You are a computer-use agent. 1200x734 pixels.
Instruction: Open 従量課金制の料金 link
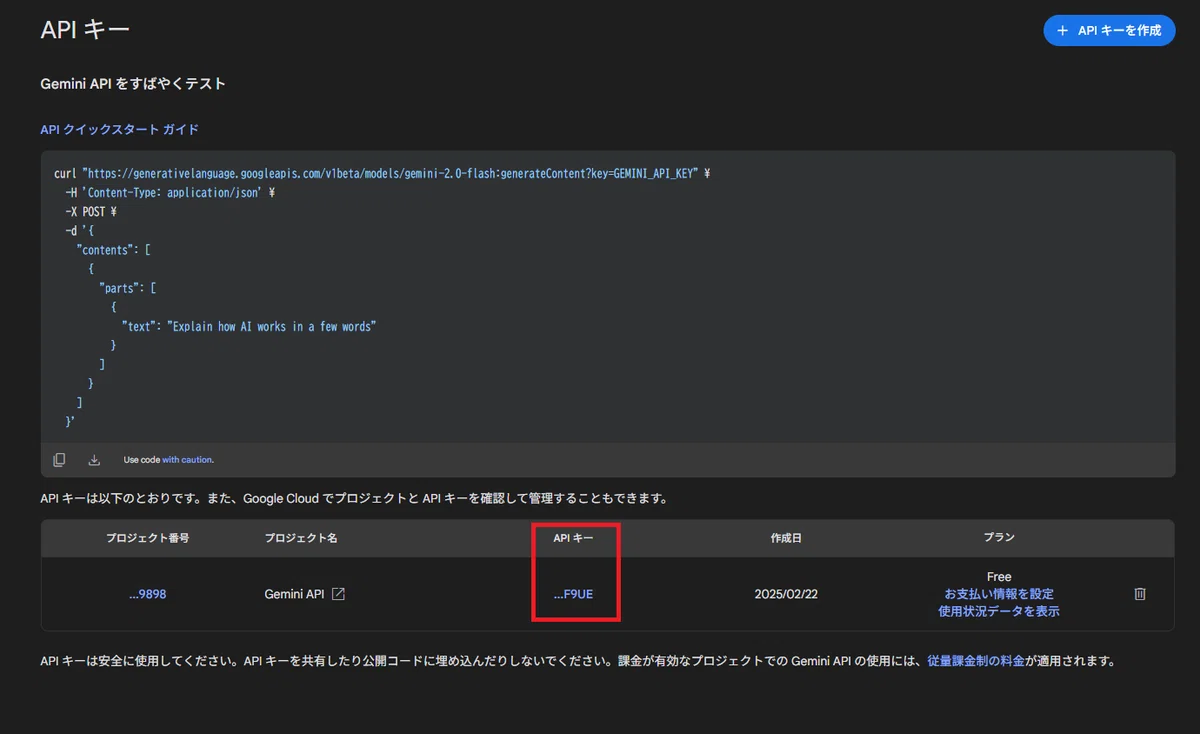click(976, 661)
